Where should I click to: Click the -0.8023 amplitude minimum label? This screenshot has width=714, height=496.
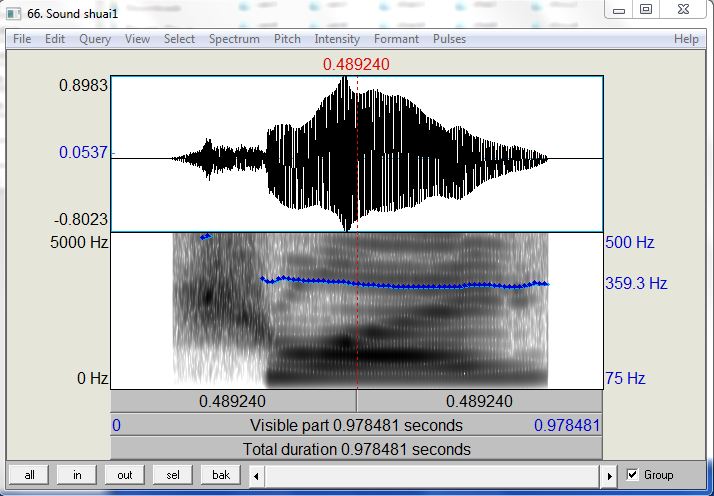click(81, 220)
